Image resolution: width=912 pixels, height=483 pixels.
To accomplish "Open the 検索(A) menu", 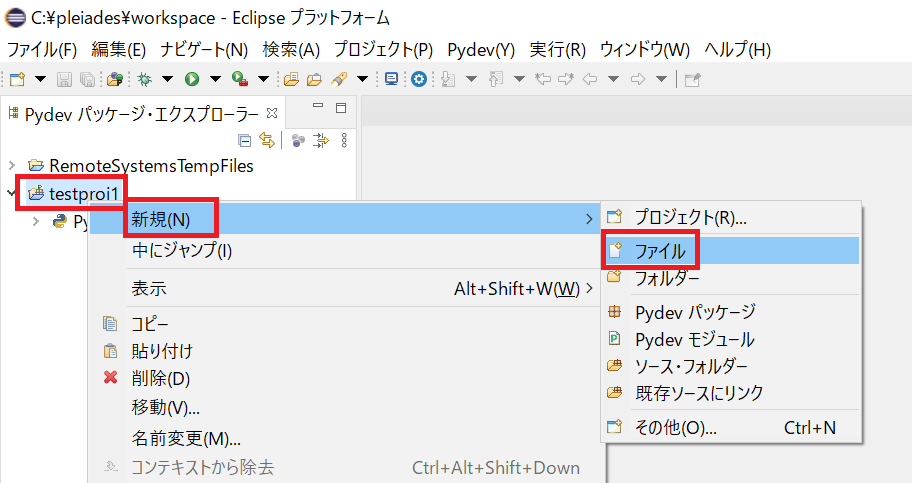I will [291, 50].
